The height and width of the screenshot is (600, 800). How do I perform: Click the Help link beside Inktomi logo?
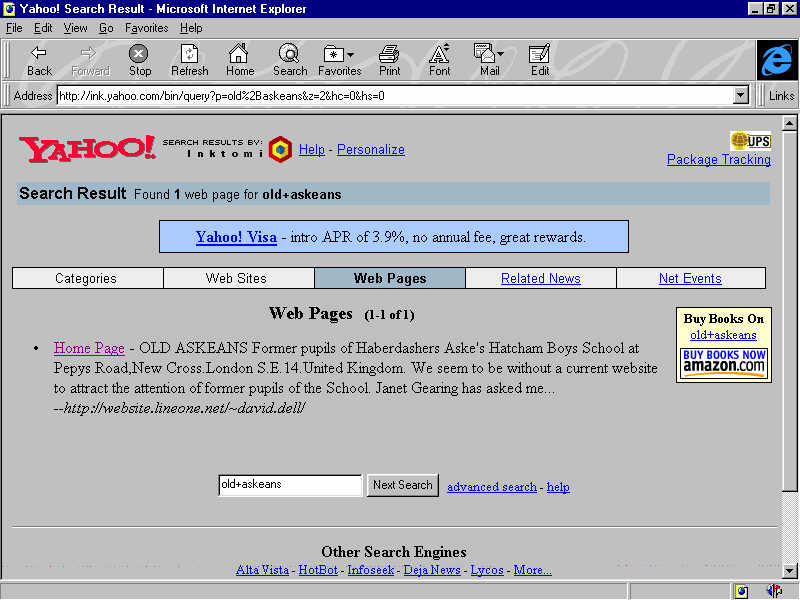point(312,149)
